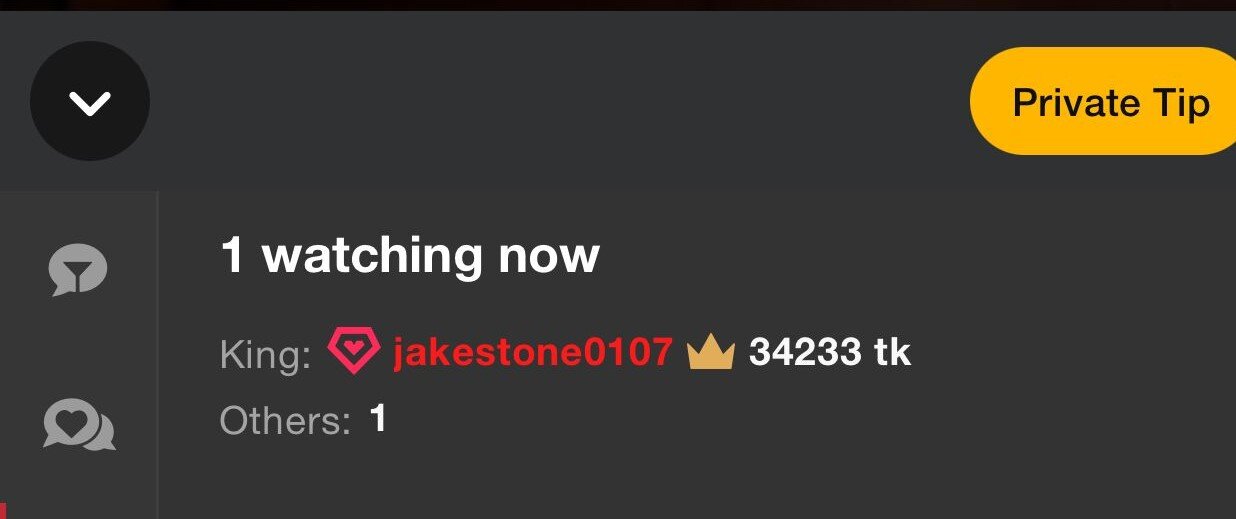The image size is (1236, 519).
Task: Click the word 'tk' after 34233
Action: (893, 352)
